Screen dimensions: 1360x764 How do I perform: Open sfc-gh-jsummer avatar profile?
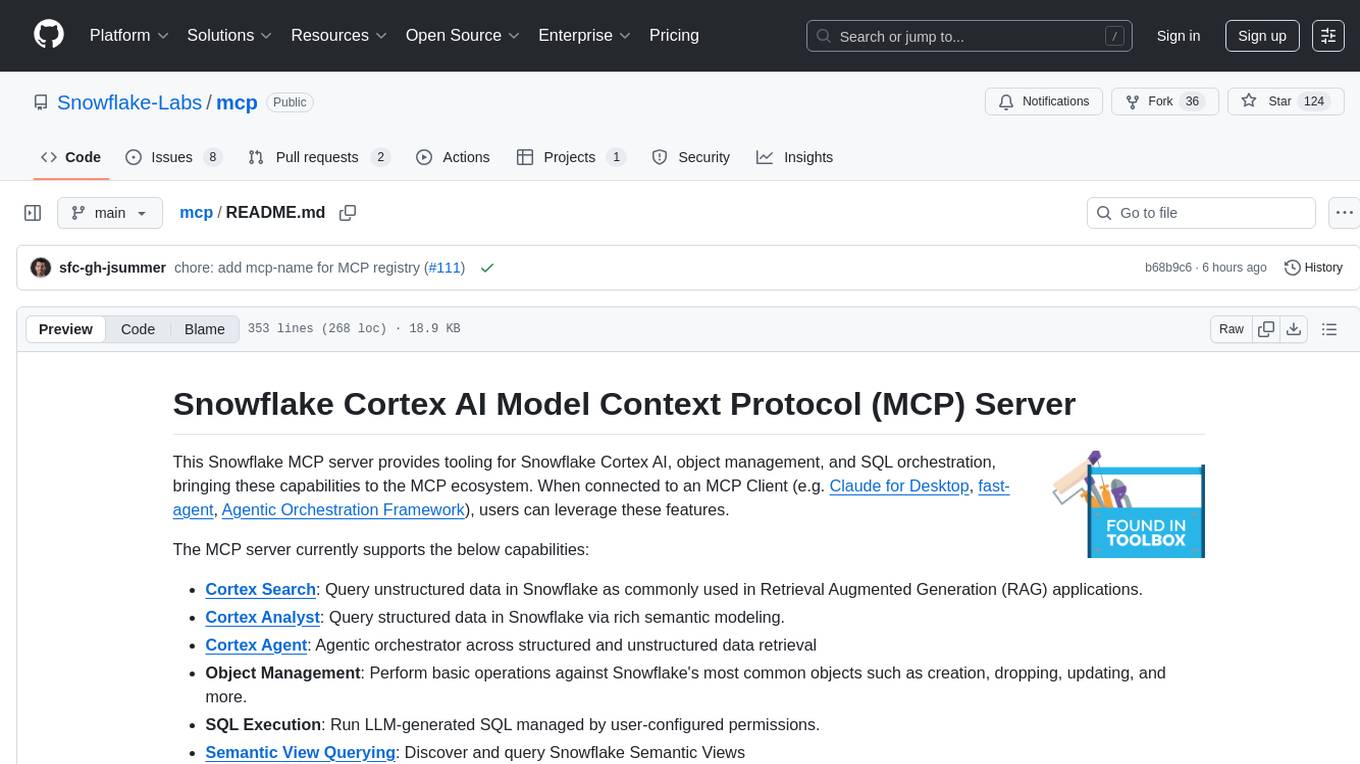click(x=41, y=268)
